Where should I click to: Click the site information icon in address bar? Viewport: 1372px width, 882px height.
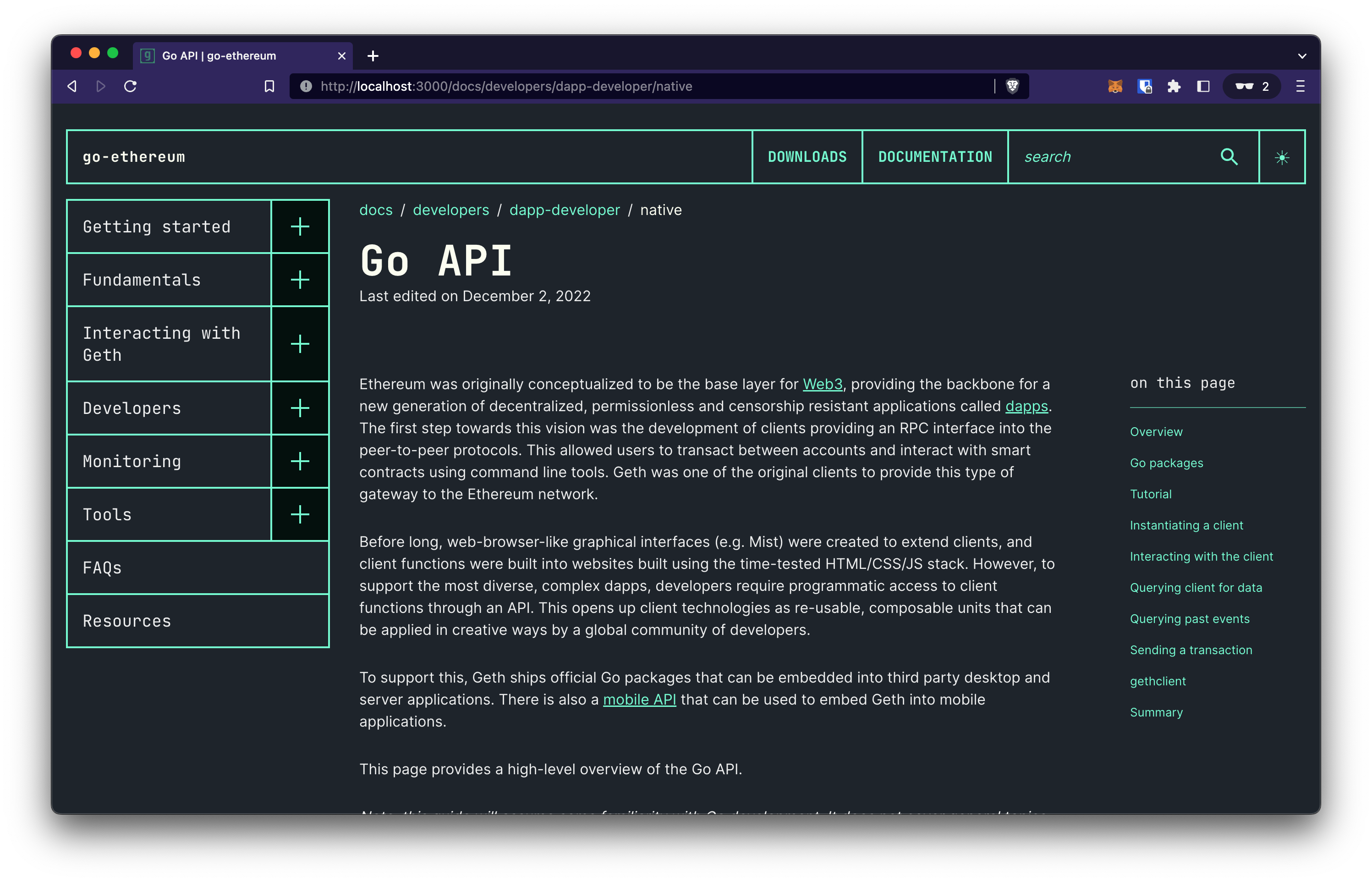tap(306, 87)
